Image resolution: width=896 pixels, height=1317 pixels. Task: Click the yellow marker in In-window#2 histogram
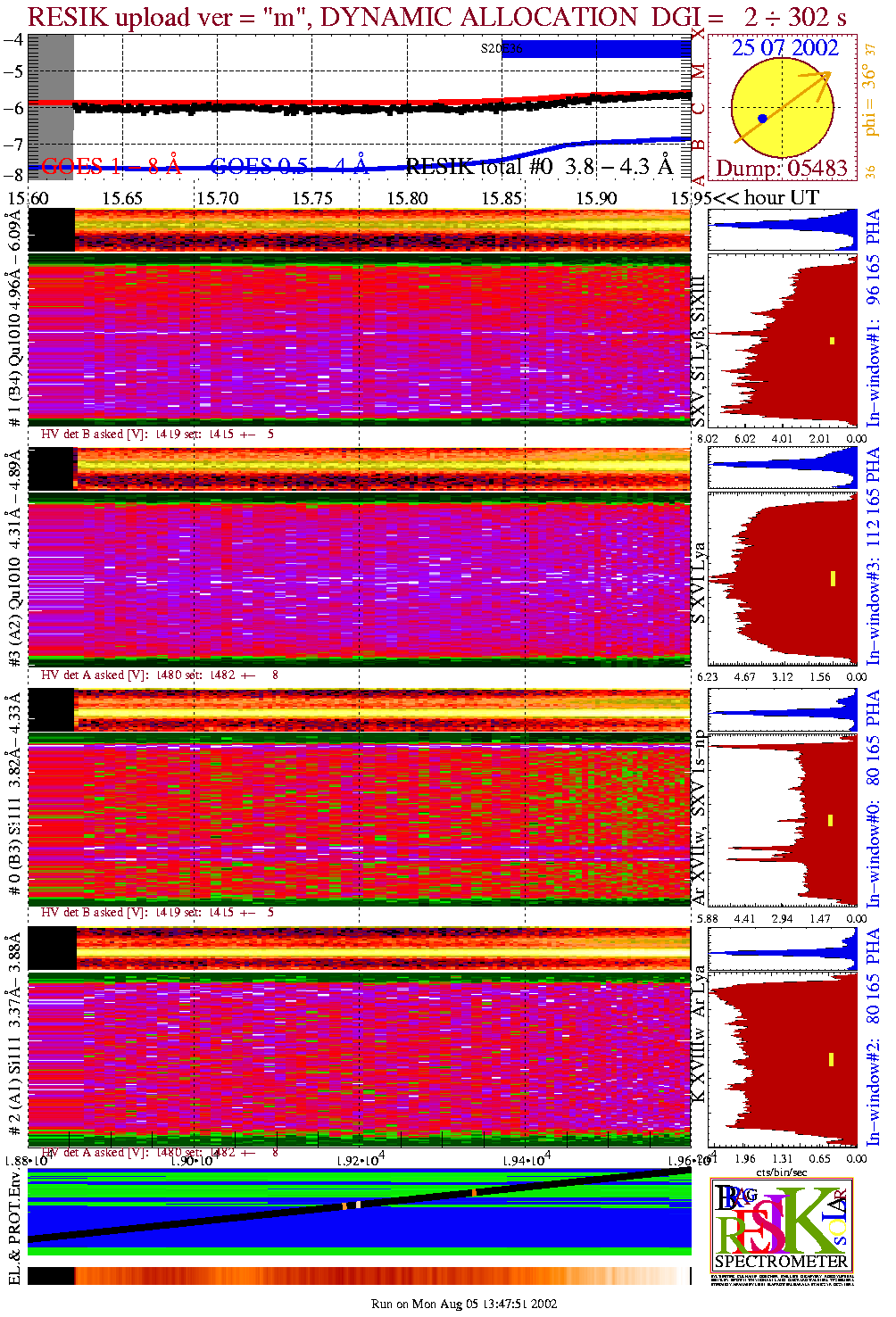(x=831, y=1059)
